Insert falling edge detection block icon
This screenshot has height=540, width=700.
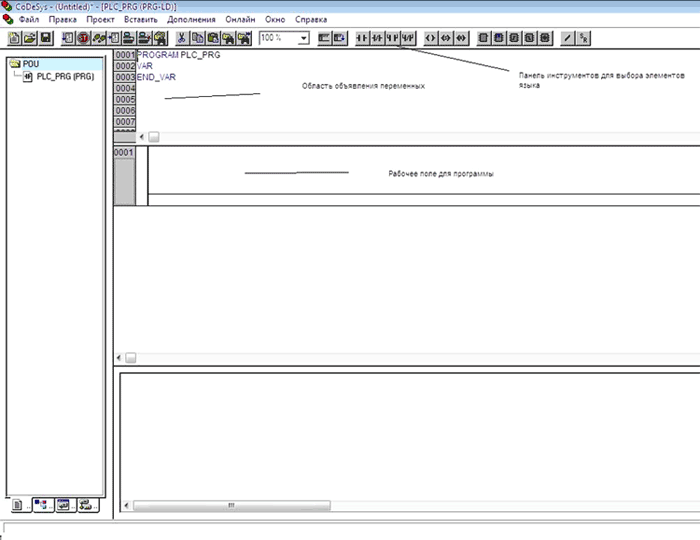529,38
